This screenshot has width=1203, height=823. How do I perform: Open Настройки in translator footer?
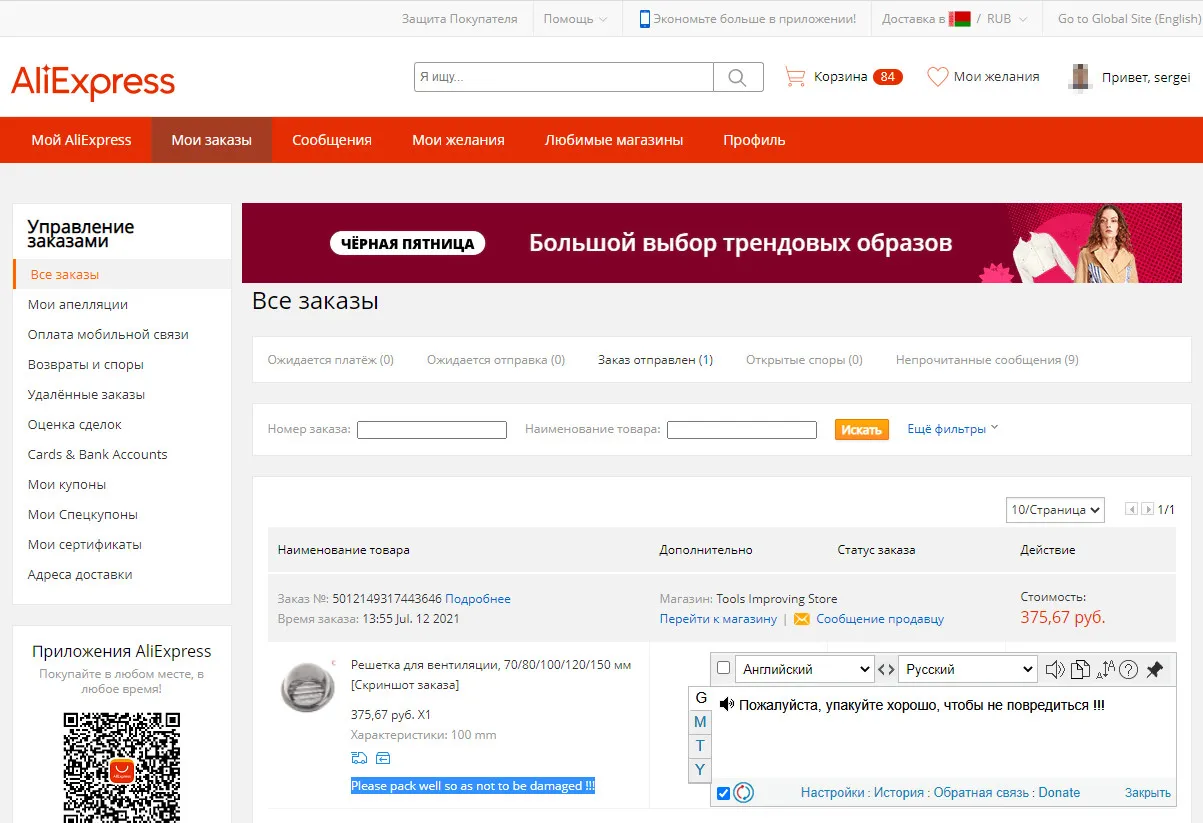833,793
